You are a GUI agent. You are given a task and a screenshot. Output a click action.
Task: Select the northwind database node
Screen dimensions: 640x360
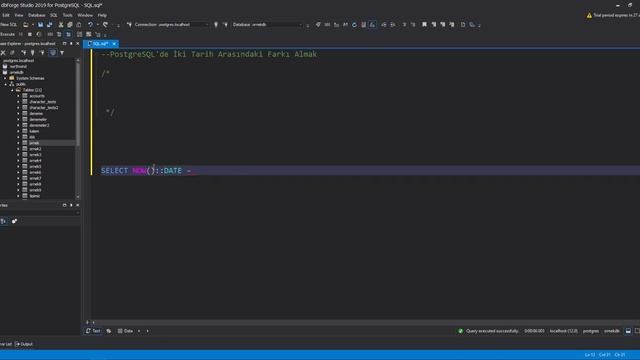click(18, 66)
